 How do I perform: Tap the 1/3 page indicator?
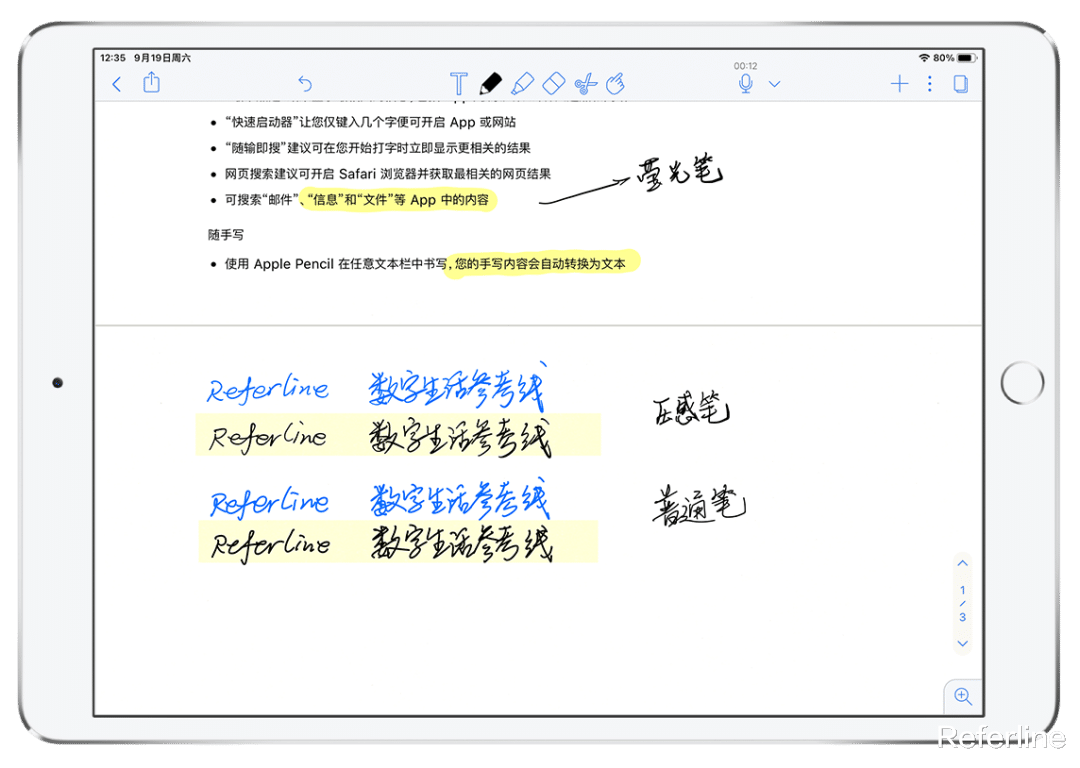(x=962, y=602)
